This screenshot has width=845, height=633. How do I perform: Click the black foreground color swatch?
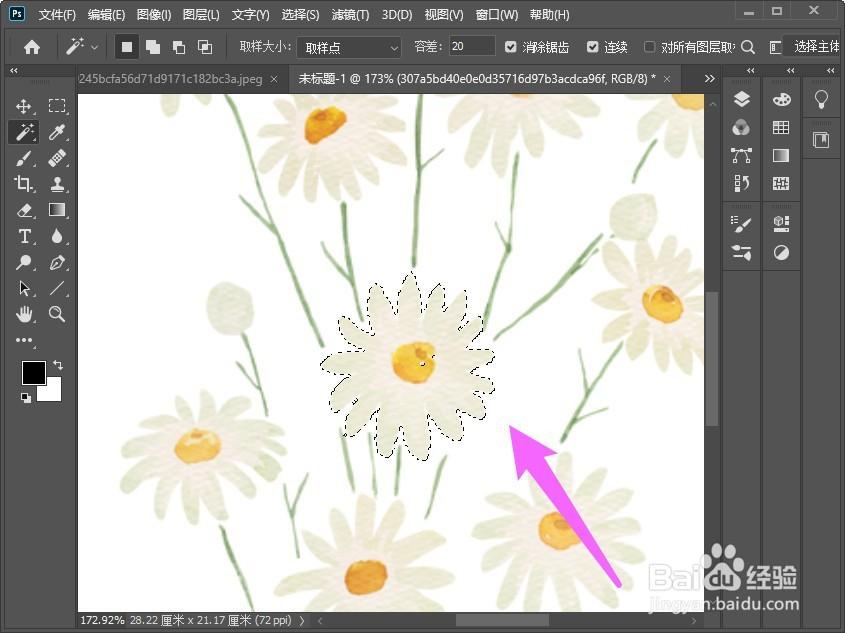pyautogui.click(x=33, y=373)
